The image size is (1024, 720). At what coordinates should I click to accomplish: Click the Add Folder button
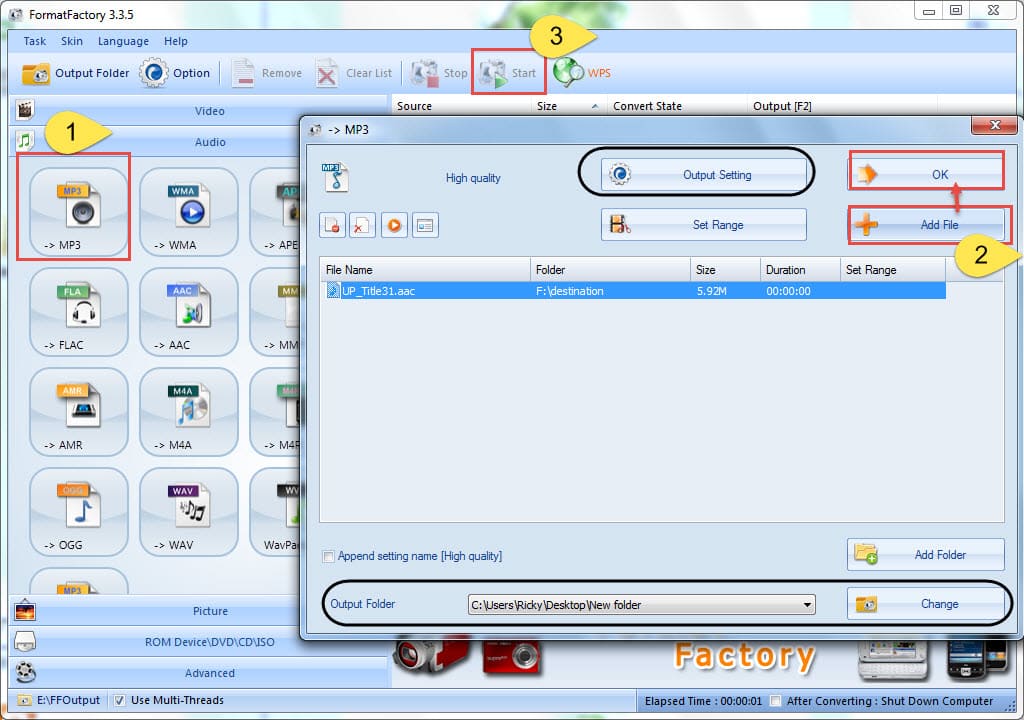point(925,555)
